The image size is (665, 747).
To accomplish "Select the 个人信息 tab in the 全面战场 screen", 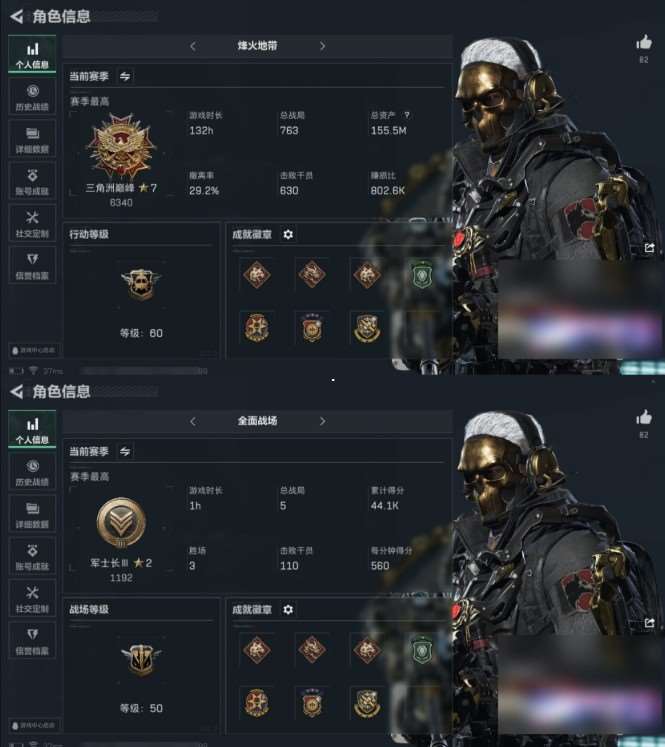I will 32,430.
